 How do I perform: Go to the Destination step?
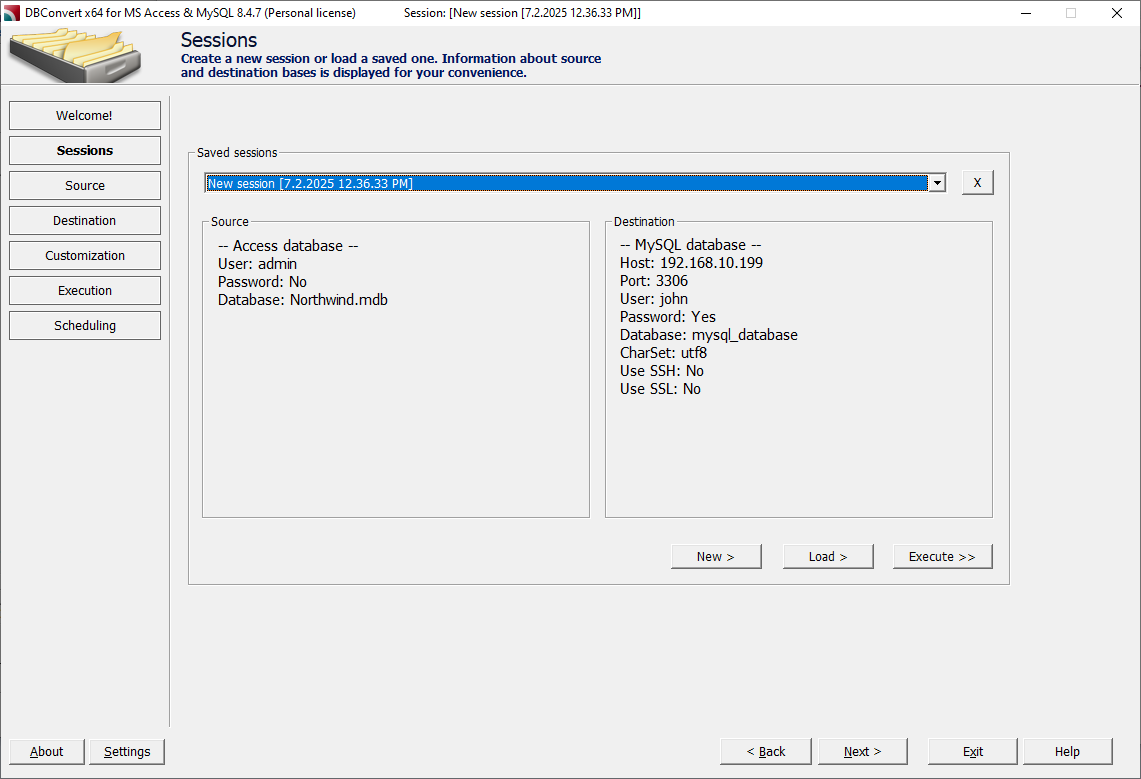click(x=84, y=220)
